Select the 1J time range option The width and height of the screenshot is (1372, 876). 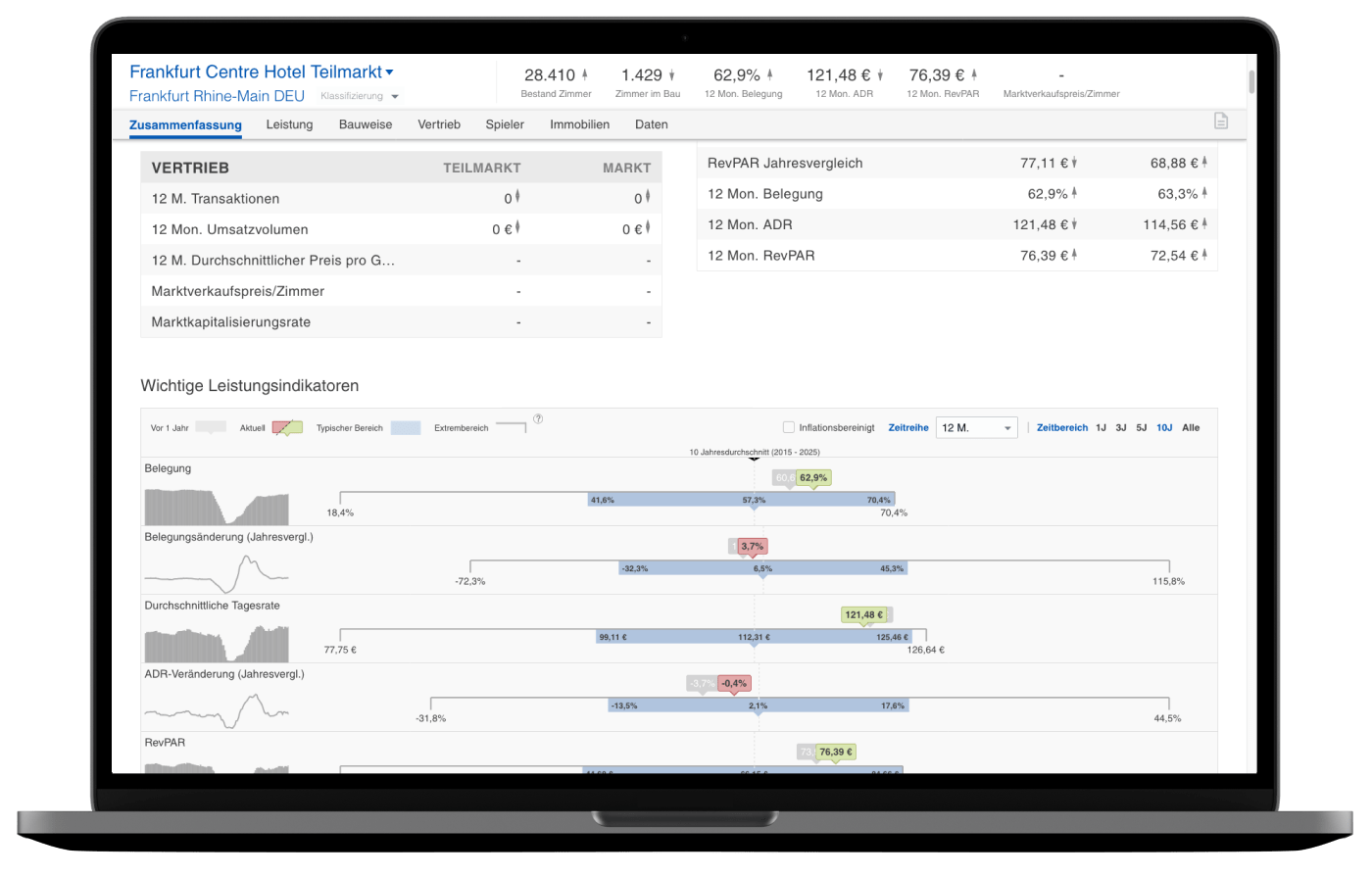pyautogui.click(x=1101, y=428)
